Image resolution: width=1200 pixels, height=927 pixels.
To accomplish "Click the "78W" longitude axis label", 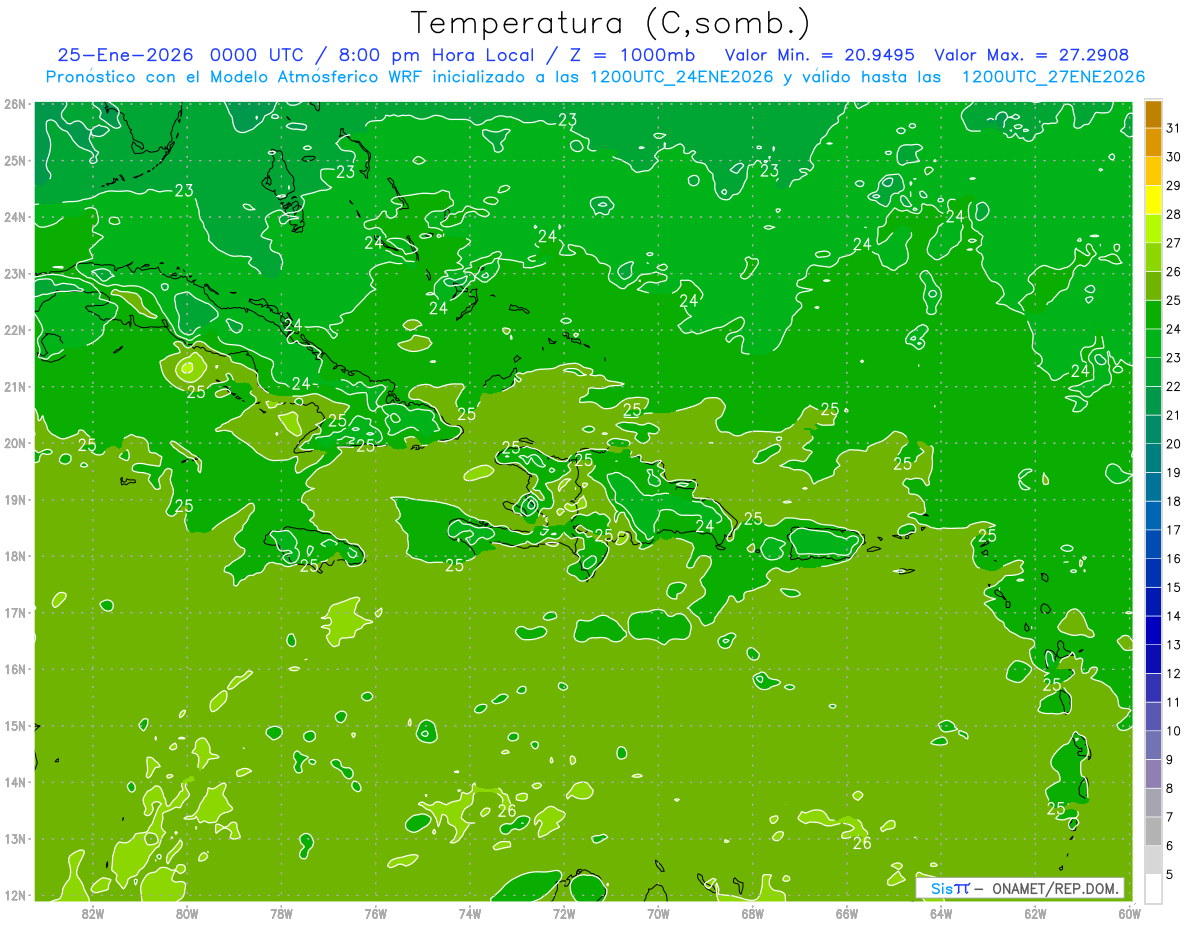I will pos(281,912).
